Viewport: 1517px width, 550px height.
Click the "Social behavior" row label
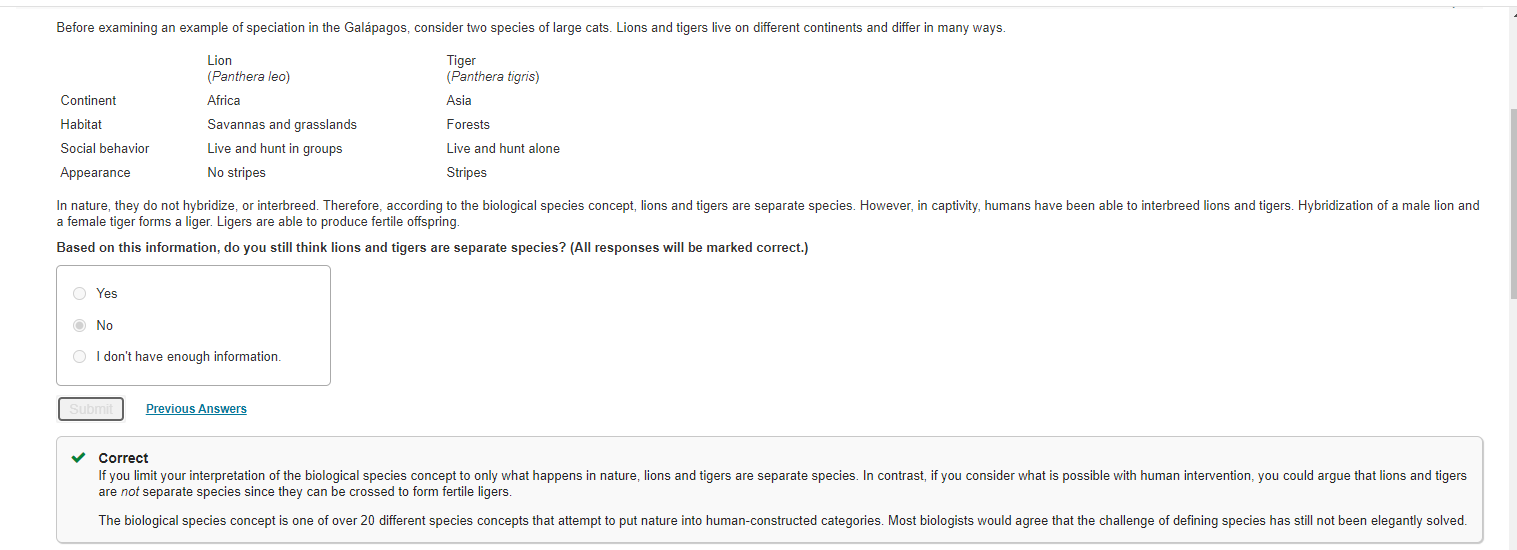pyautogui.click(x=105, y=149)
